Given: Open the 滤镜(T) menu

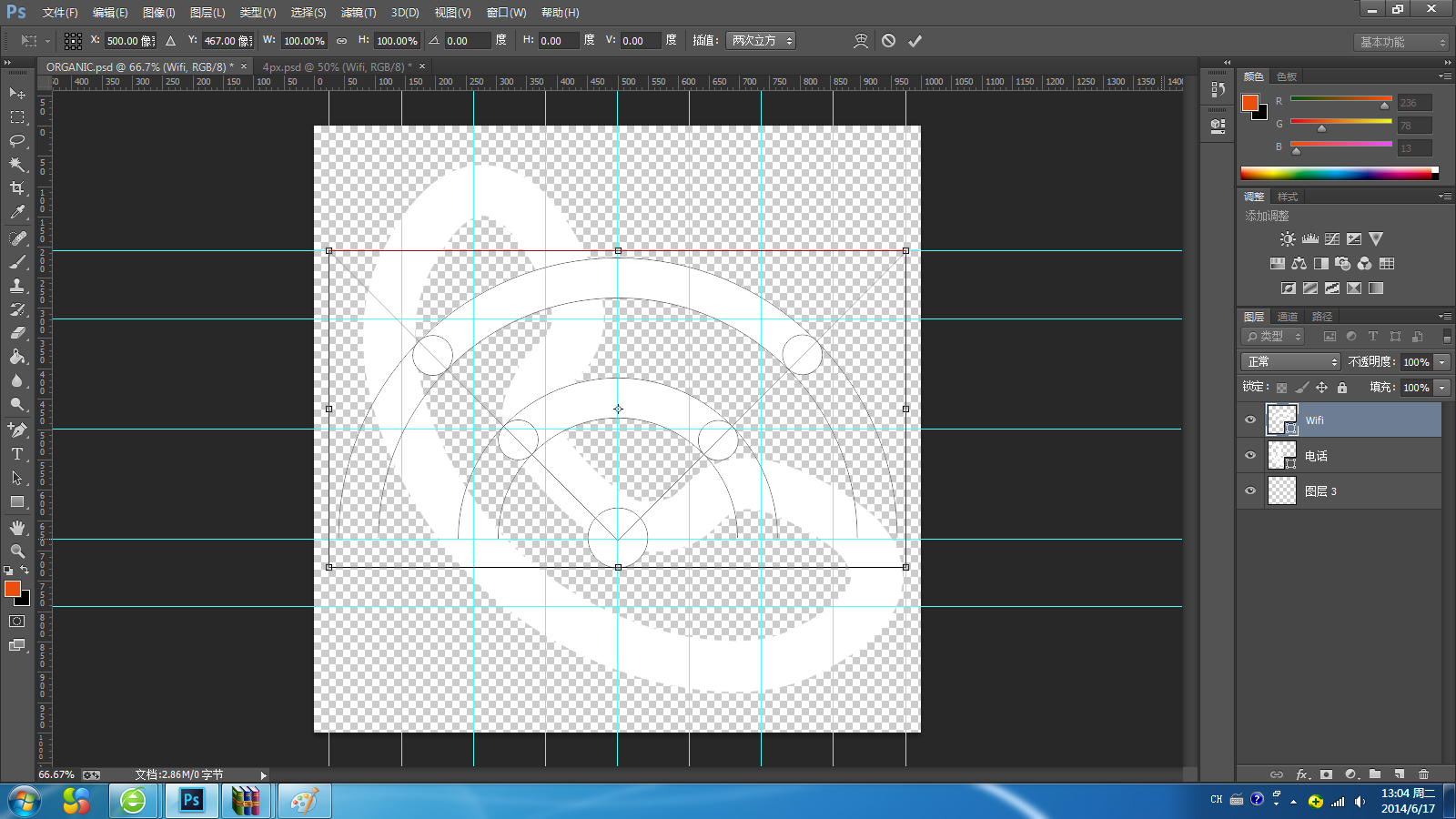Looking at the screenshot, I should click(359, 13).
